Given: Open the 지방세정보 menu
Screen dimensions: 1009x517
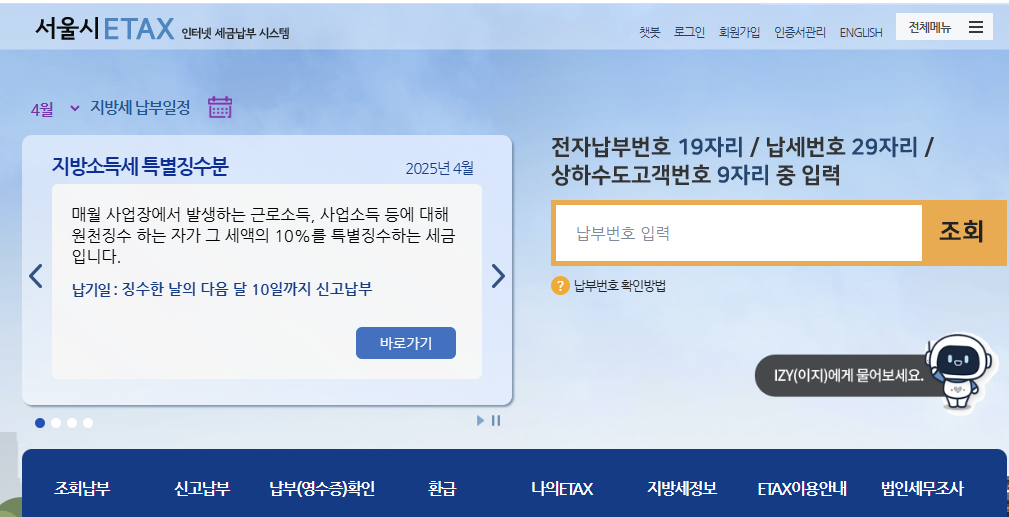Looking at the screenshot, I should pos(682,489).
